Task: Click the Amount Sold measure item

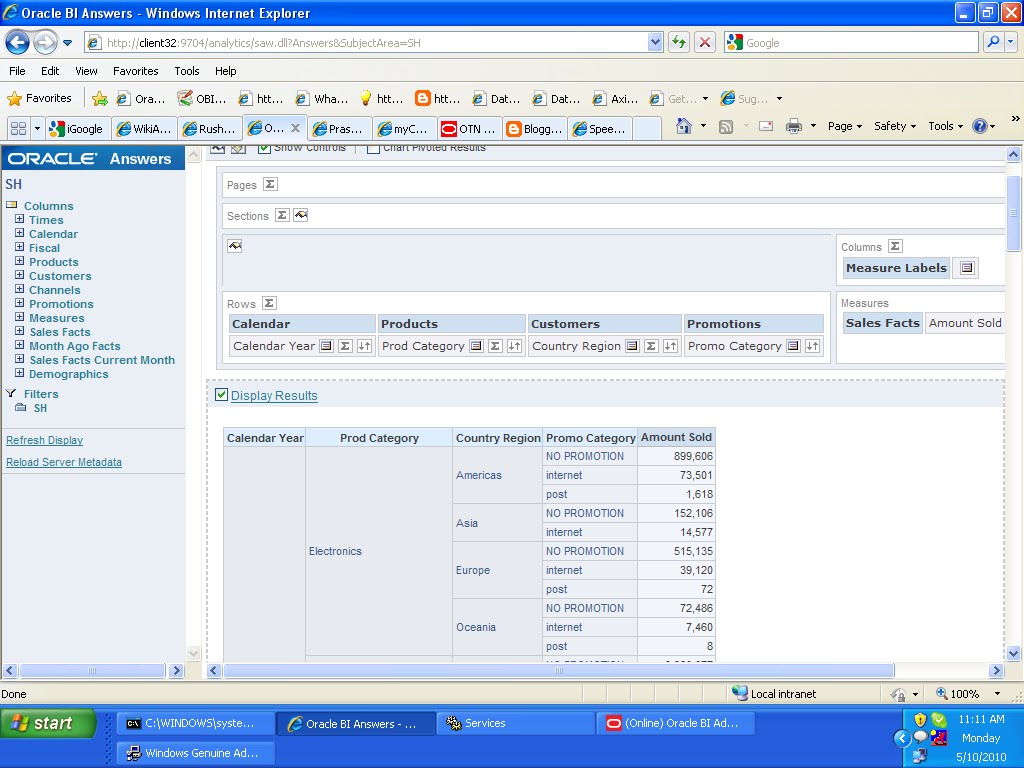Action: click(965, 323)
